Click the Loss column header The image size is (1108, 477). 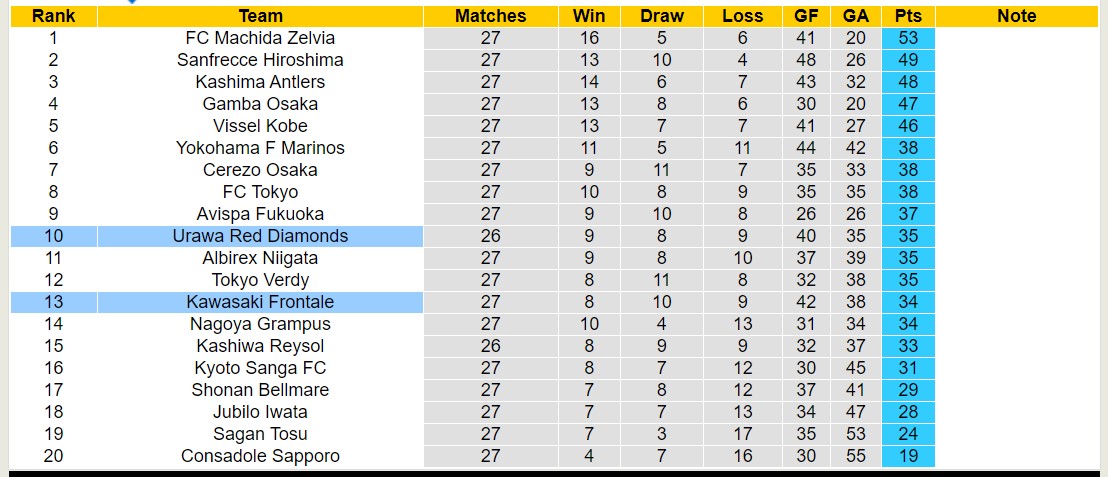click(742, 16)
